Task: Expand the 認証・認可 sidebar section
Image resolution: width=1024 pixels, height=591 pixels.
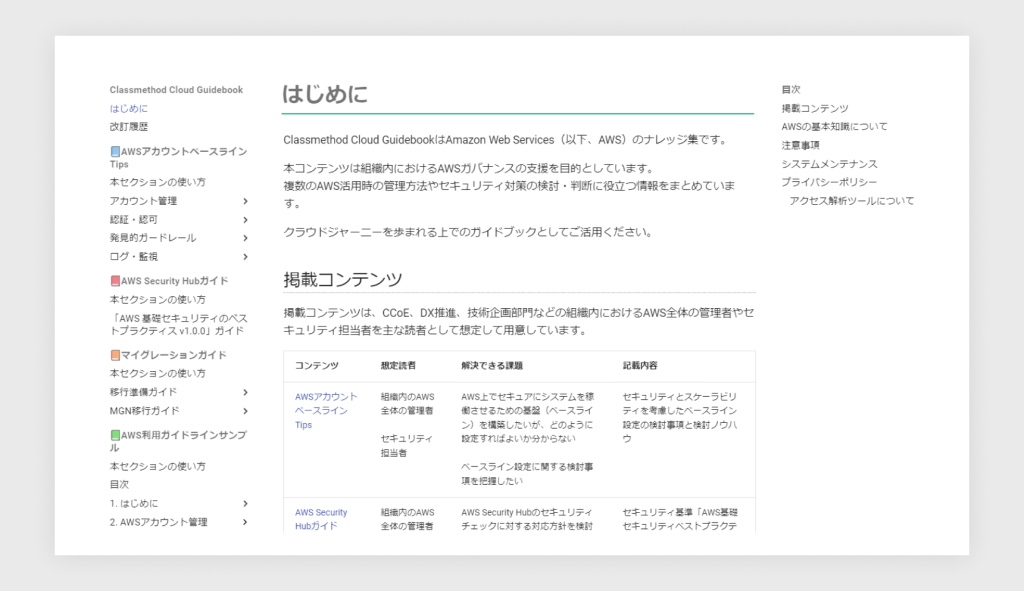Action: [x=245, y=219]
